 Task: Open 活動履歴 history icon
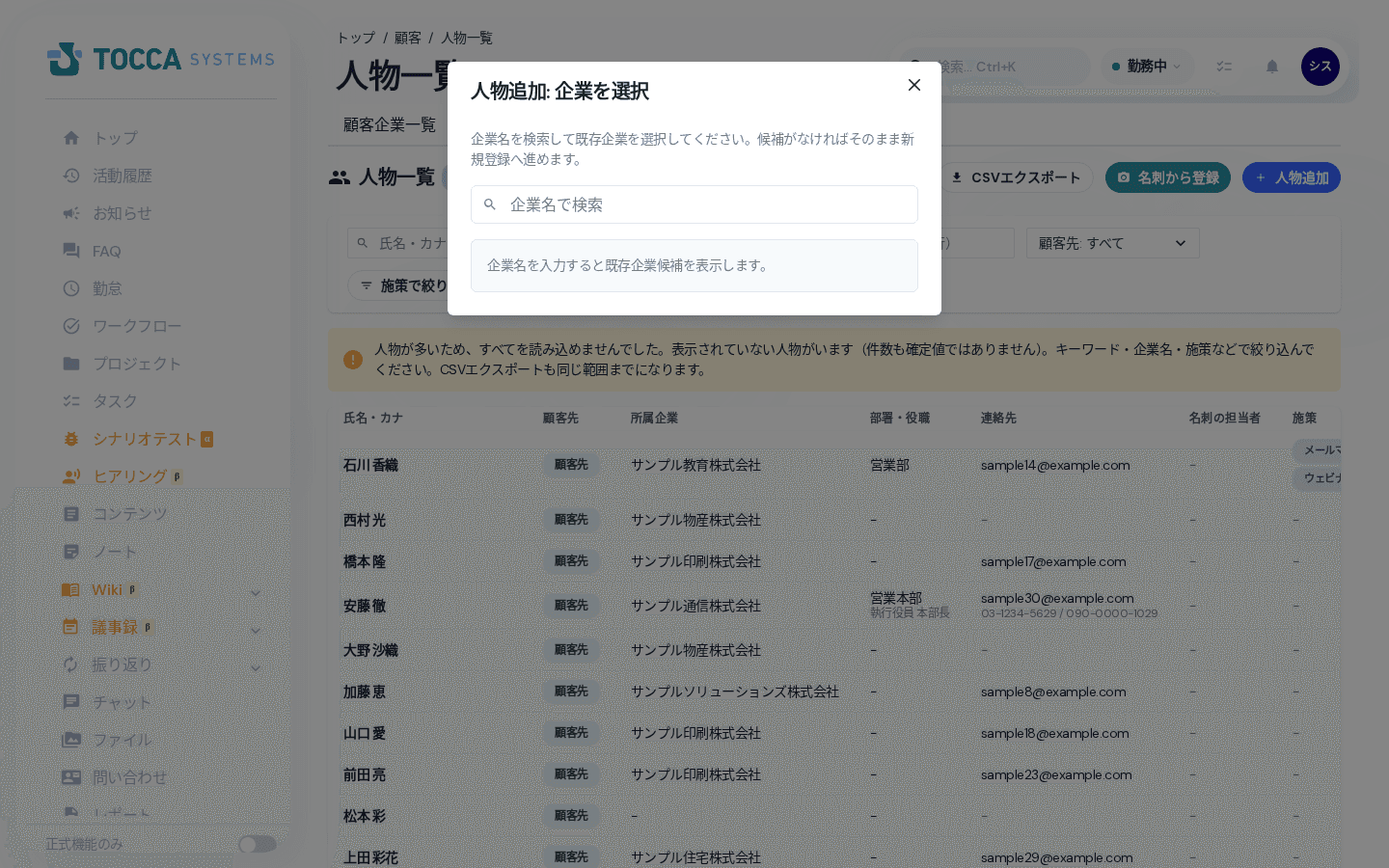tap(71, 176)
